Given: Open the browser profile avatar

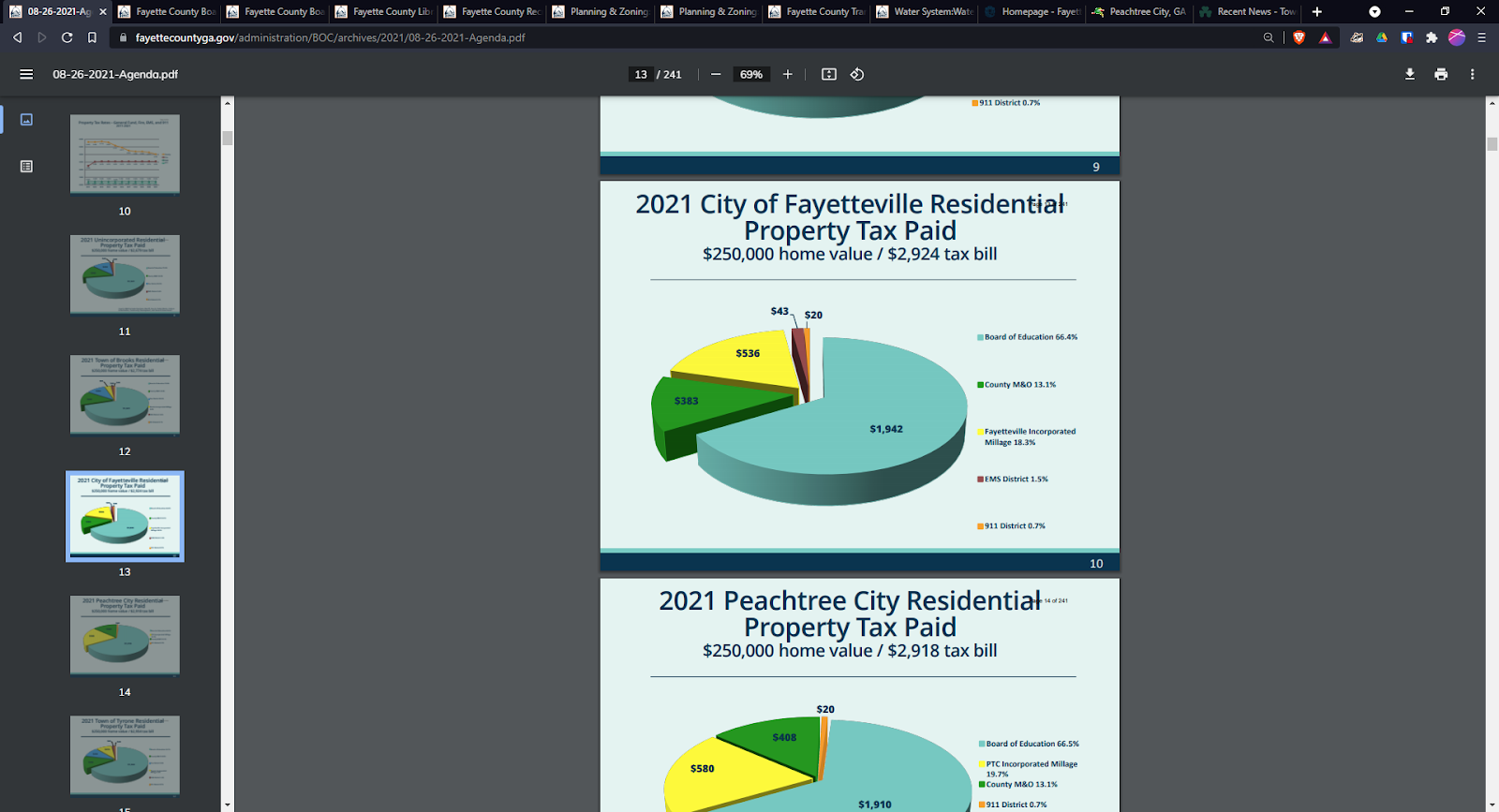Looking at the screenshot, I should pos(1457,37).
